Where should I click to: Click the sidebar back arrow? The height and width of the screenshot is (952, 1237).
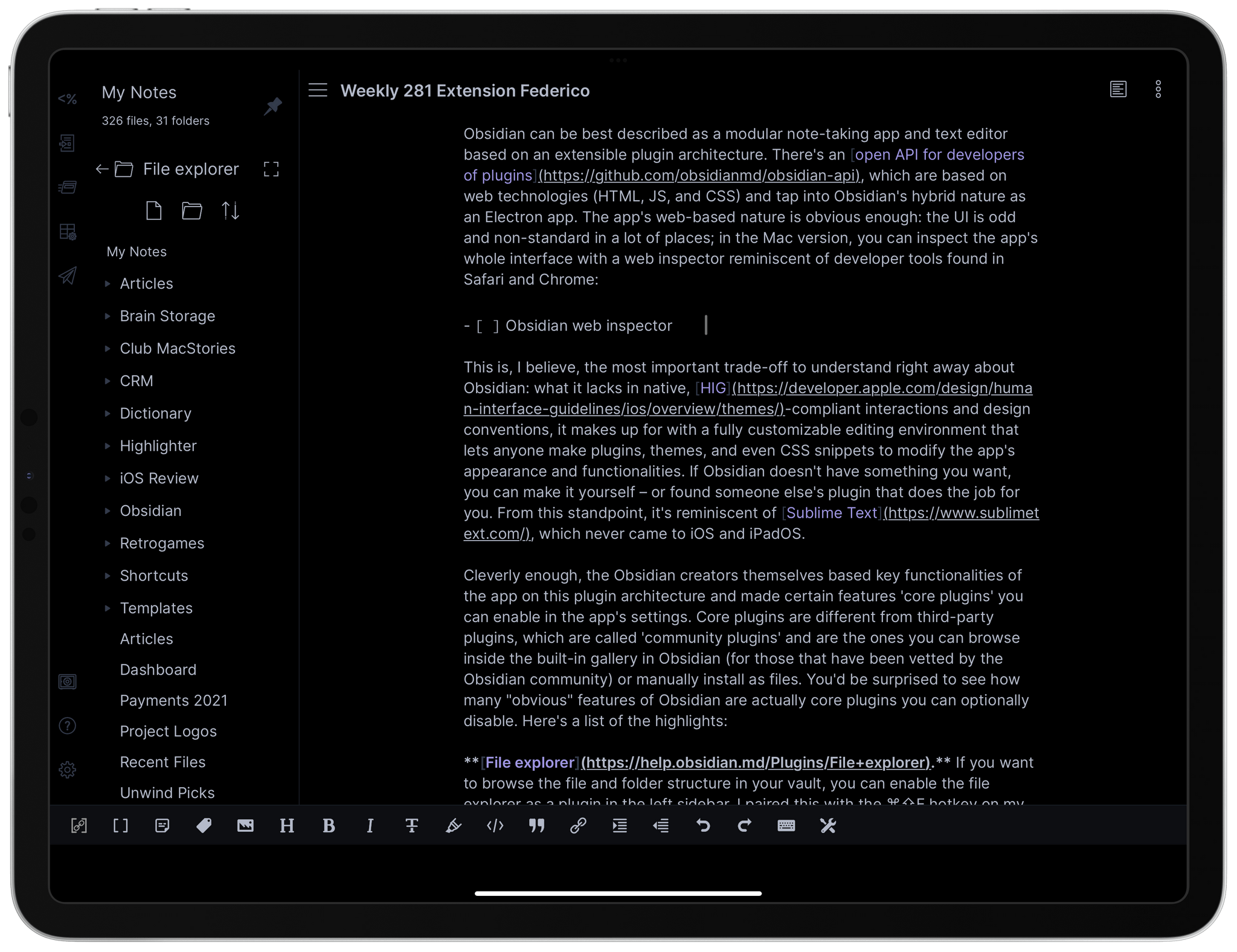pyautogui.click(x=102, y=169)
